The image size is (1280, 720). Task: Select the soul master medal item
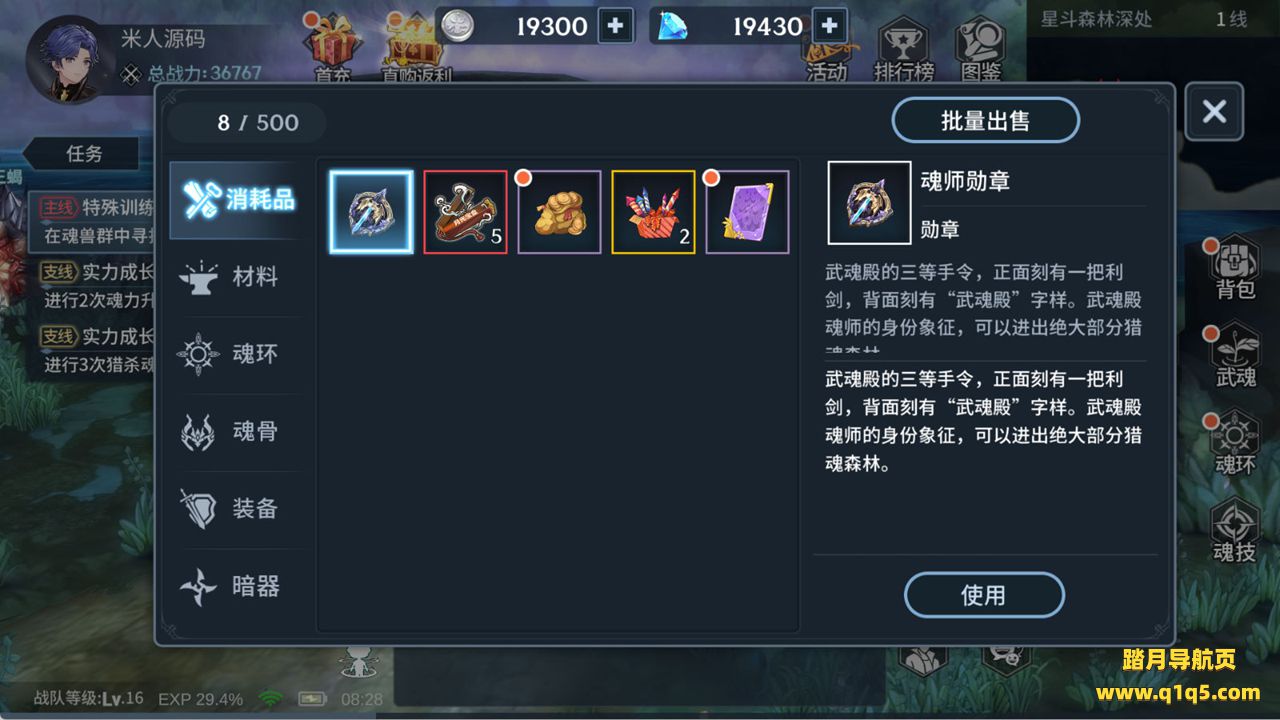click(371, 212)
